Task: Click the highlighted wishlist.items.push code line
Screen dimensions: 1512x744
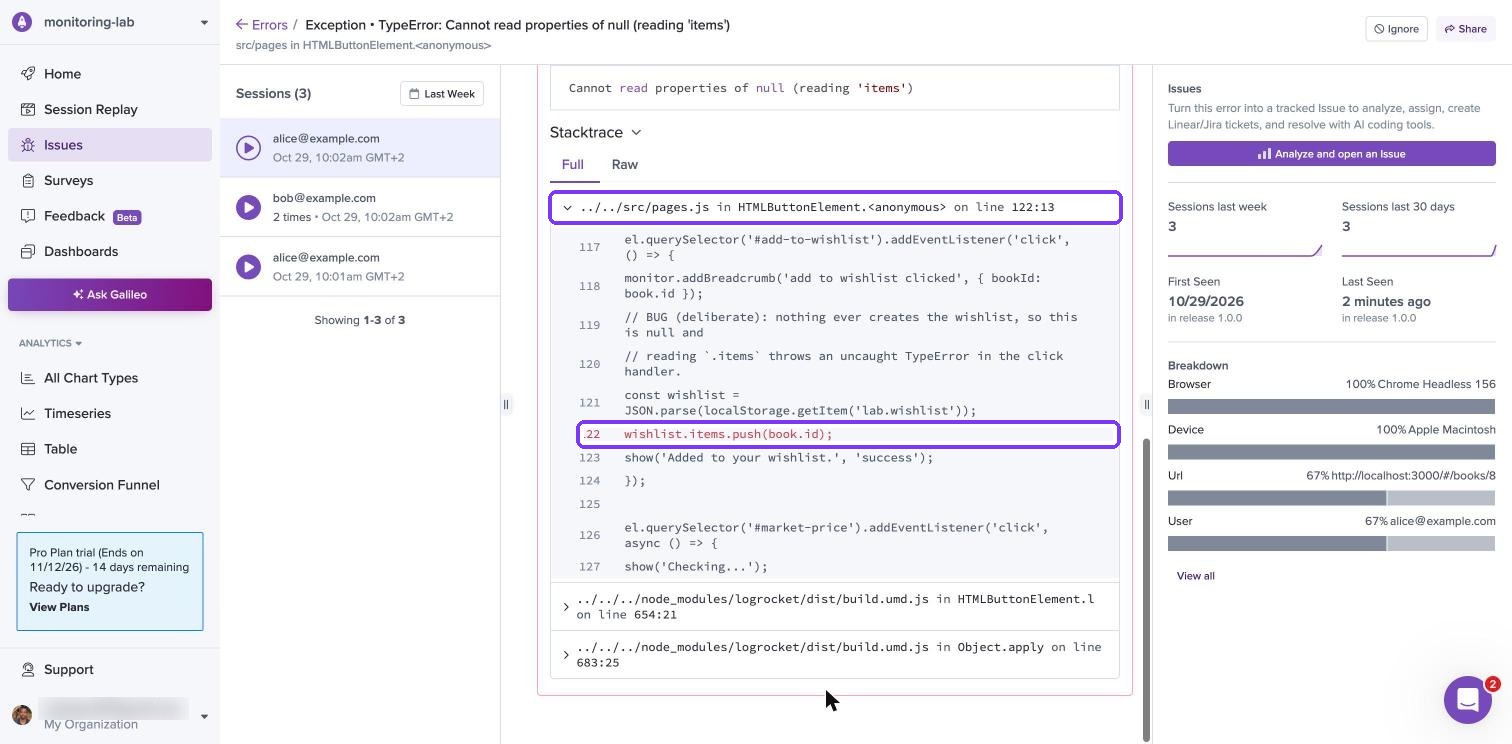Action: (x=848, y=434)
